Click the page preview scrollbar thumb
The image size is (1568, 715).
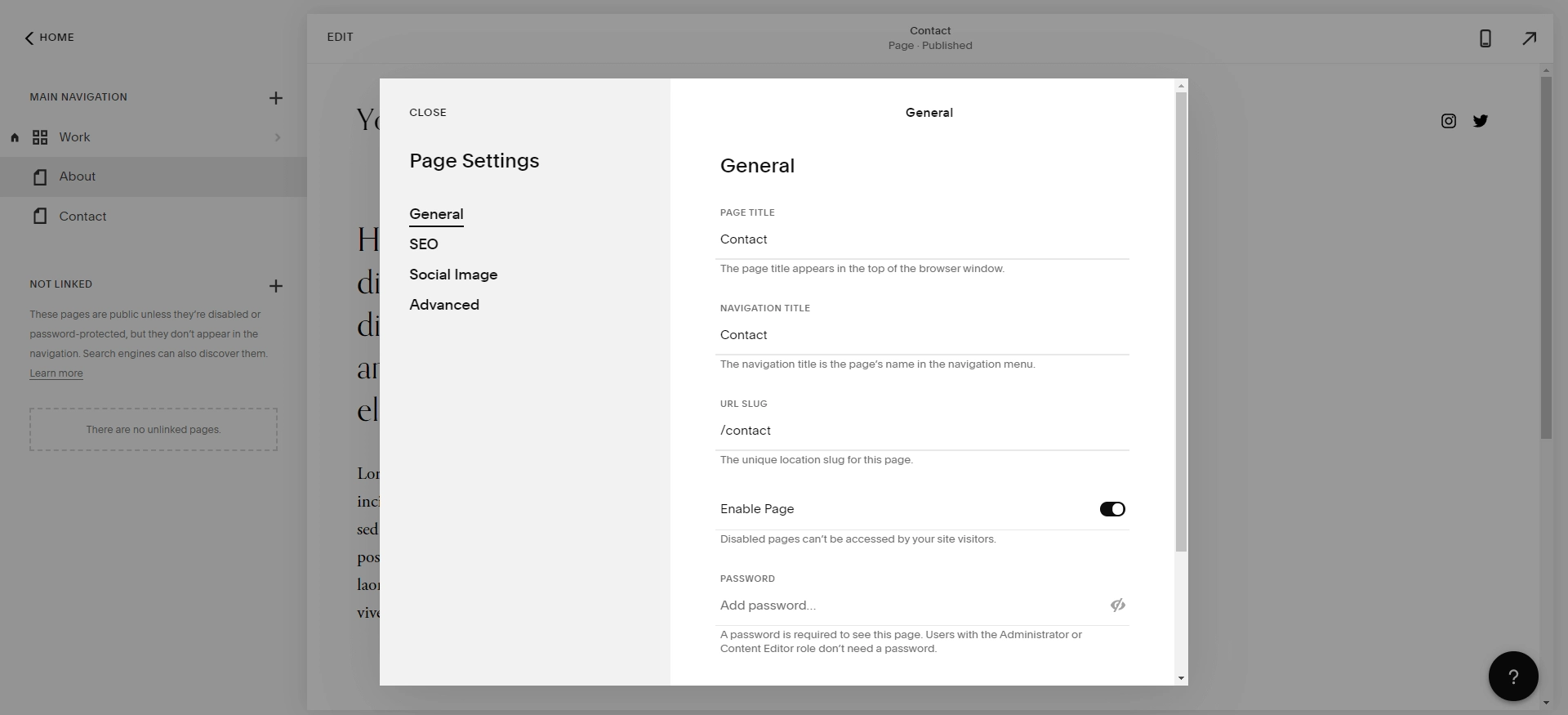pyautogui.click(x=1546, y=258)
